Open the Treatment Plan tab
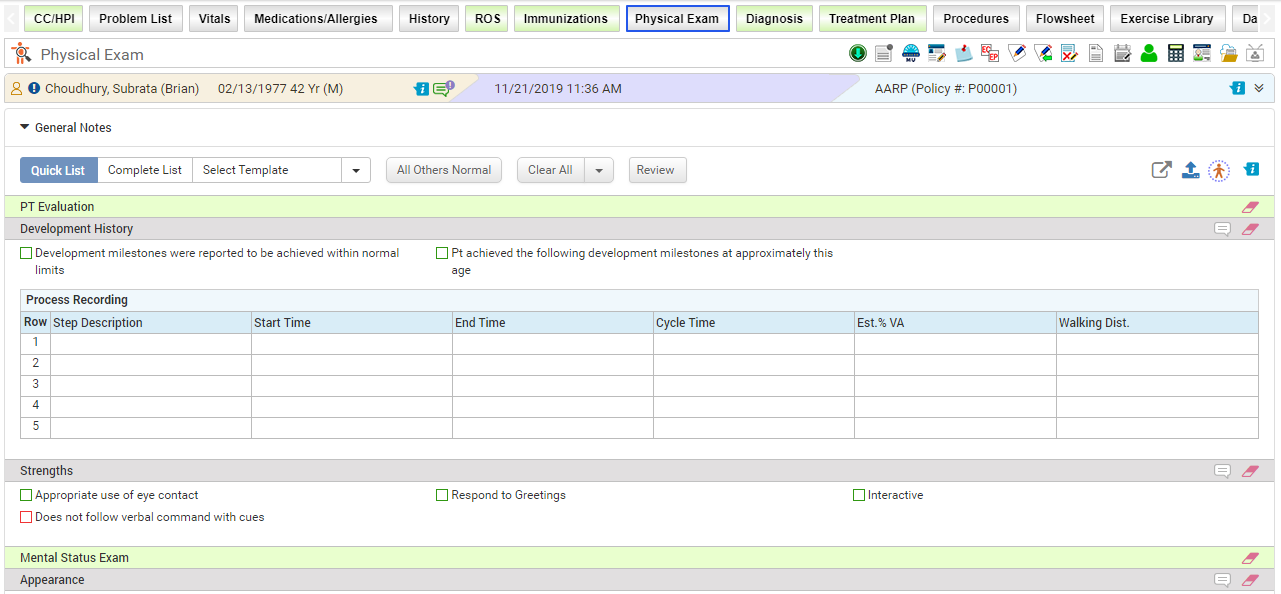 point(872,18)
